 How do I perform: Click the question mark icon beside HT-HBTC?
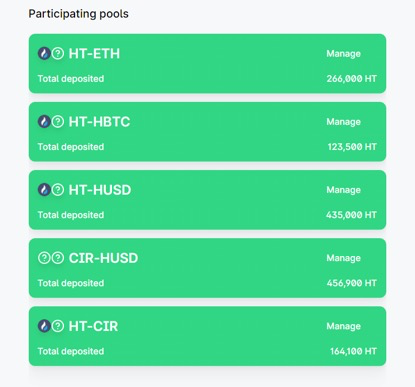pos(58,122)
